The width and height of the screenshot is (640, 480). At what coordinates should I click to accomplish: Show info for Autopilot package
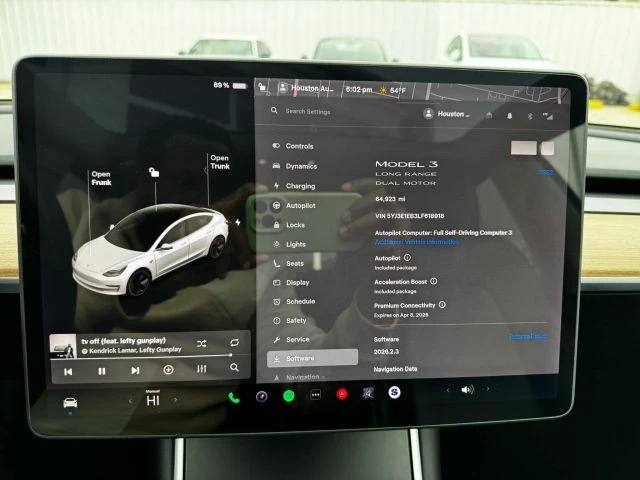tap(407, 258)
